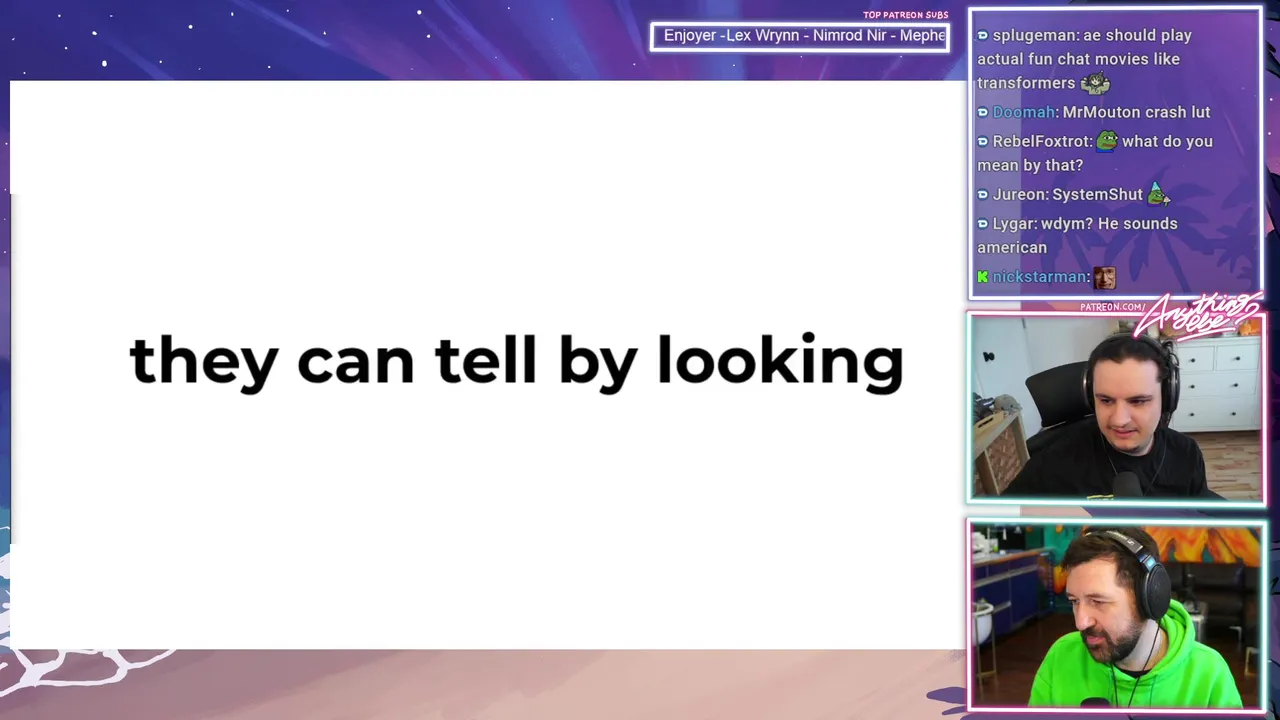Open the Lygar username in chat
Screen dimensions: 1280x720
pos(1014,223)
